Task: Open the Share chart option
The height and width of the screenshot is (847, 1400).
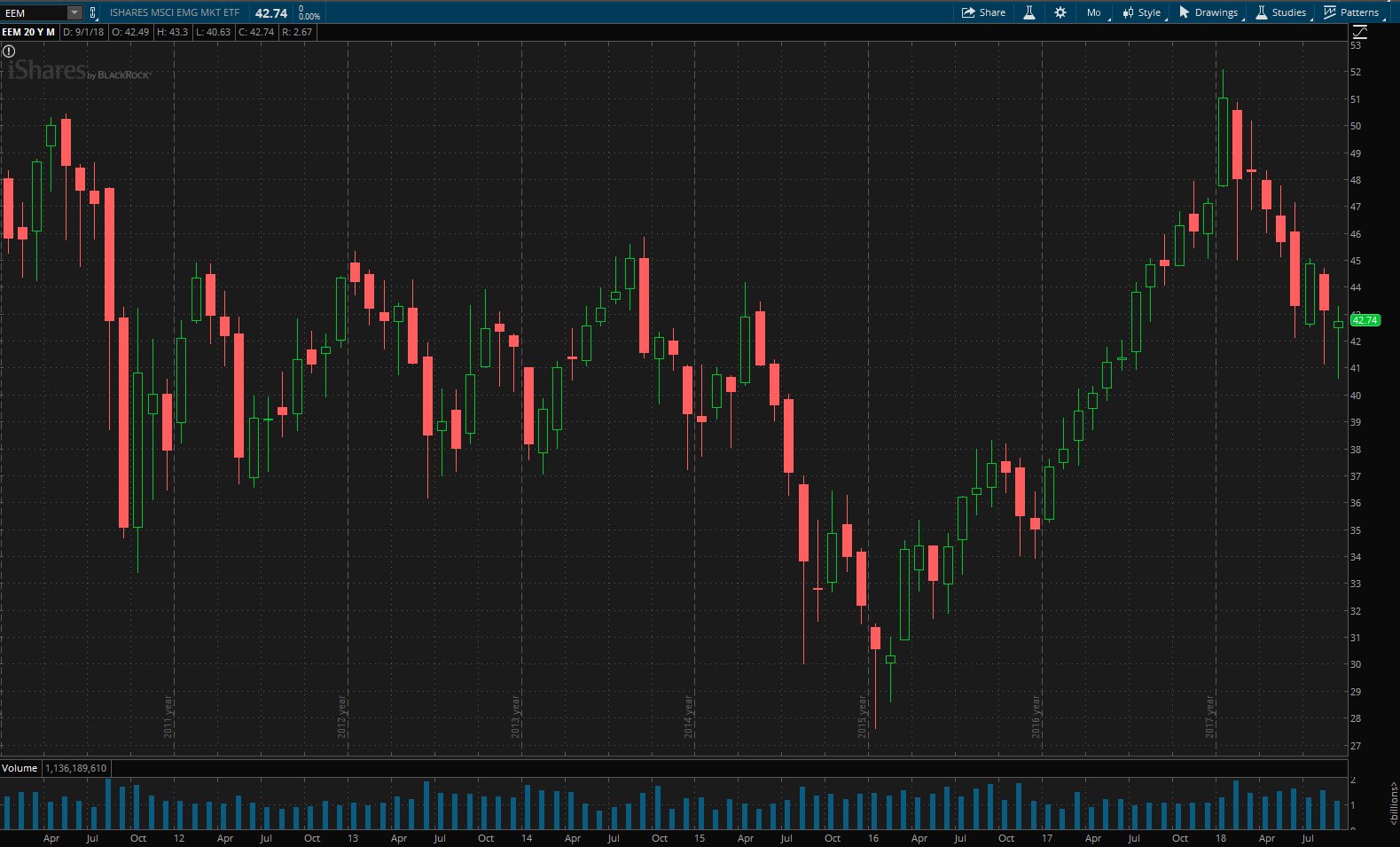Action: click(x=983, y=12)
